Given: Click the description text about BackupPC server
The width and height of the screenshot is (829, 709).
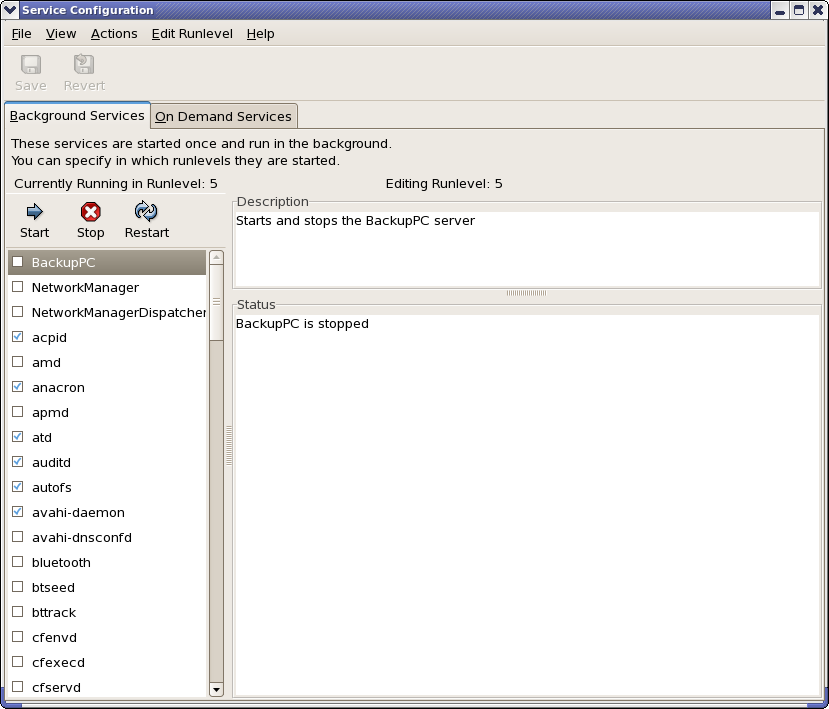Looking at the screenshot, I should point(355,221).
